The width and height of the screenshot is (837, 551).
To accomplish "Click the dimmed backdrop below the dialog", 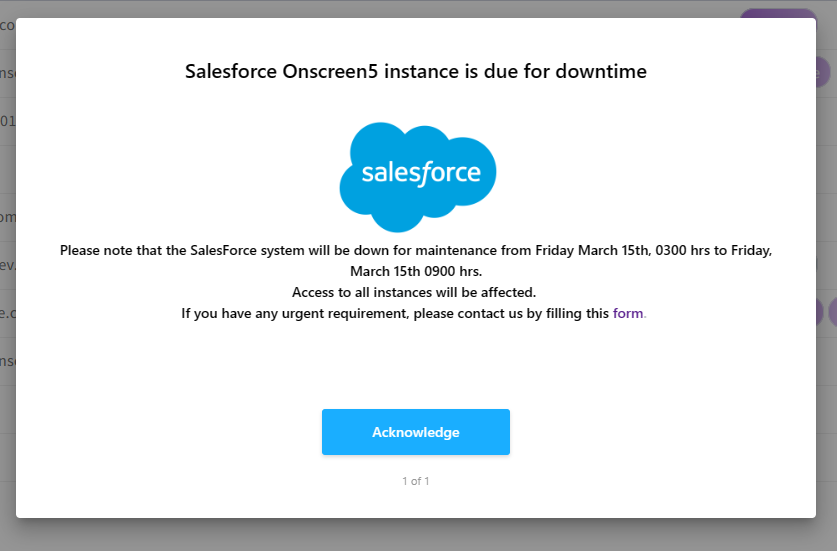I will tap(416, 535).
